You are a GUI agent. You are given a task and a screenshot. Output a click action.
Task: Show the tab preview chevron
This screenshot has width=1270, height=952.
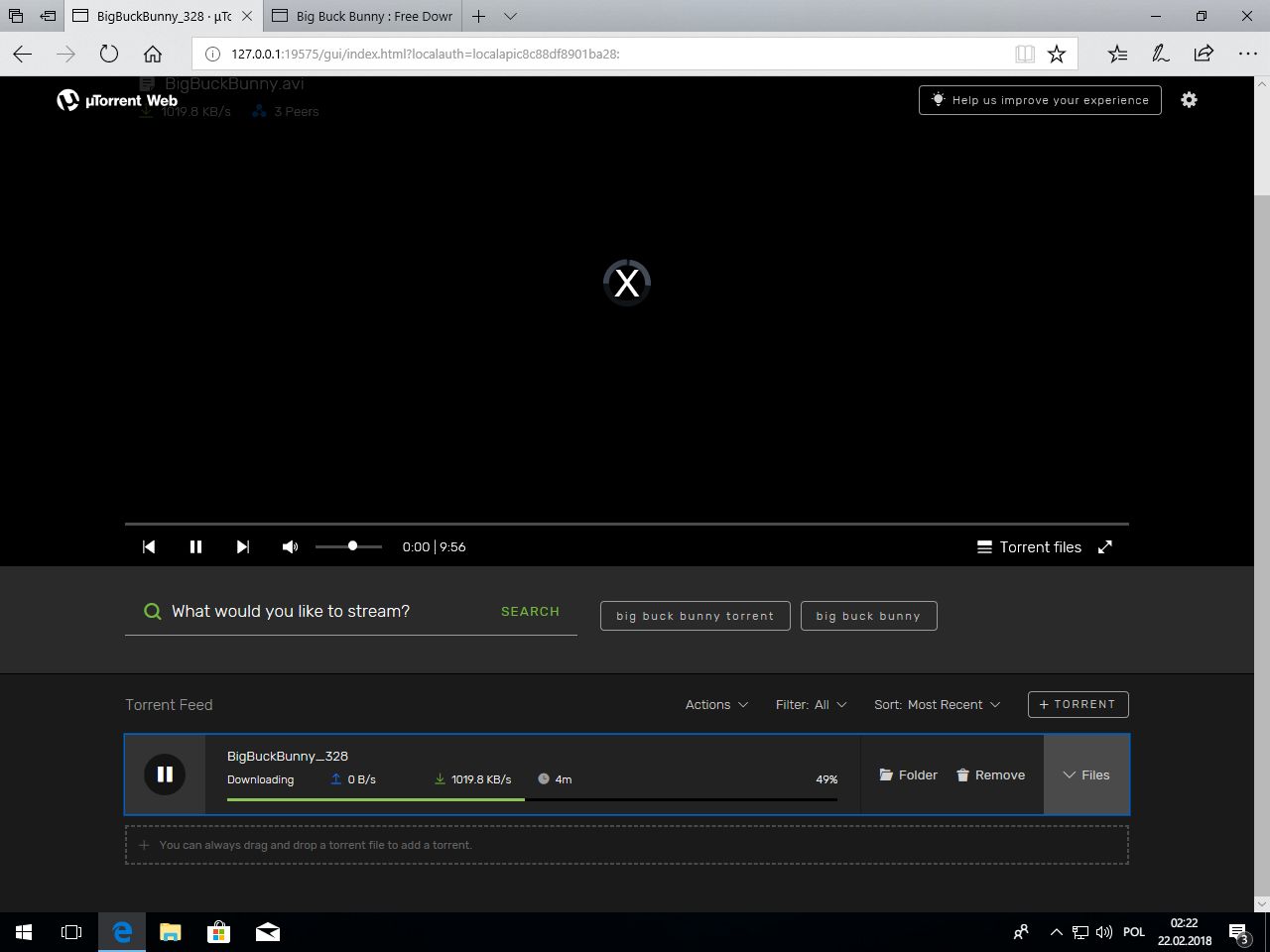coord(510,16)
